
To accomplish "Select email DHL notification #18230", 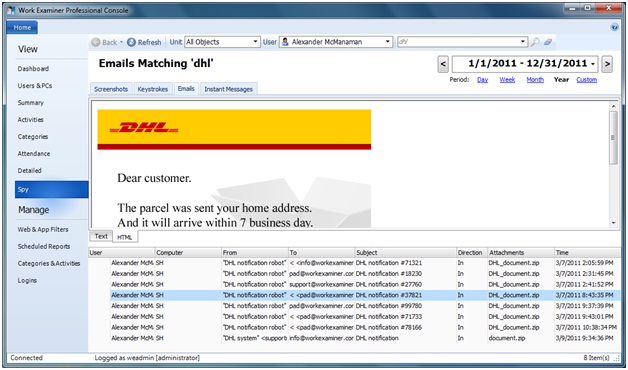I will pos(365,274).
